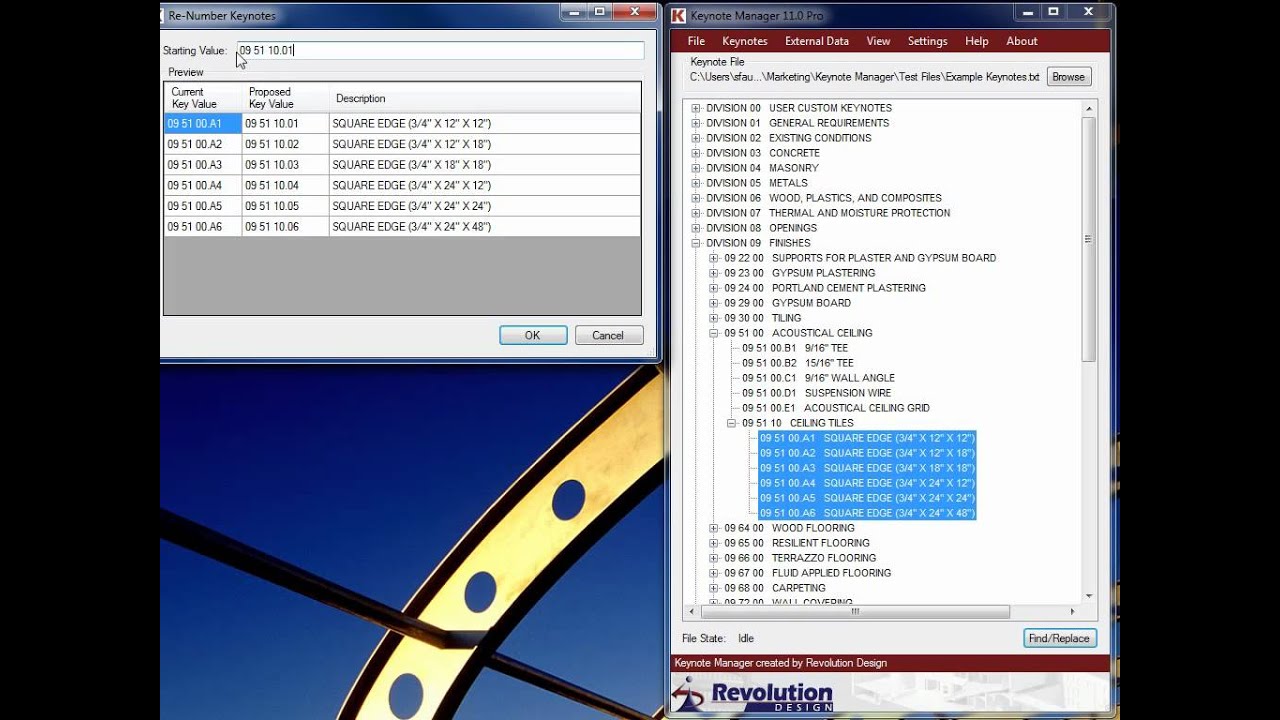Image resolution: width=1280 pixels, height=720 pixels.
Task: Collapse 09 51 00 ACOUSTICAL CEILING node
Action: click(714, 333)
